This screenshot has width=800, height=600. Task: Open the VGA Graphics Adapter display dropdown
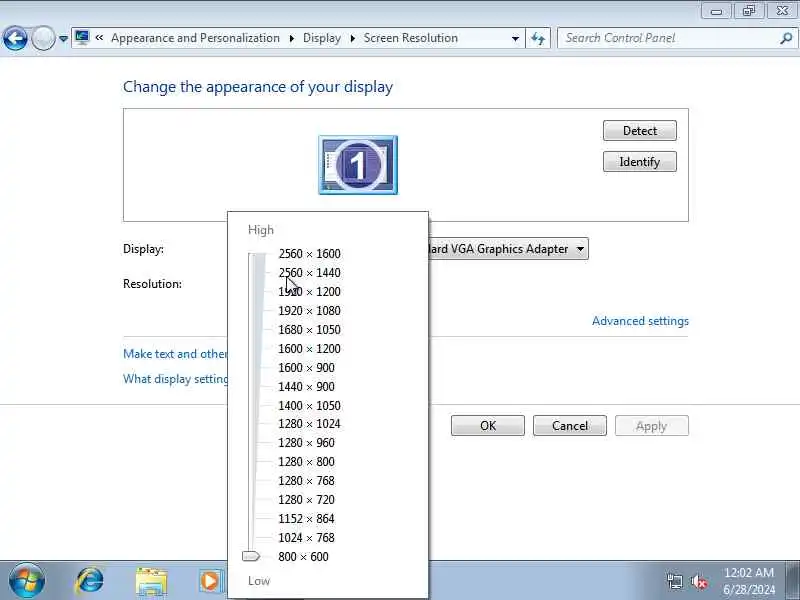click(x=509, y=249)
